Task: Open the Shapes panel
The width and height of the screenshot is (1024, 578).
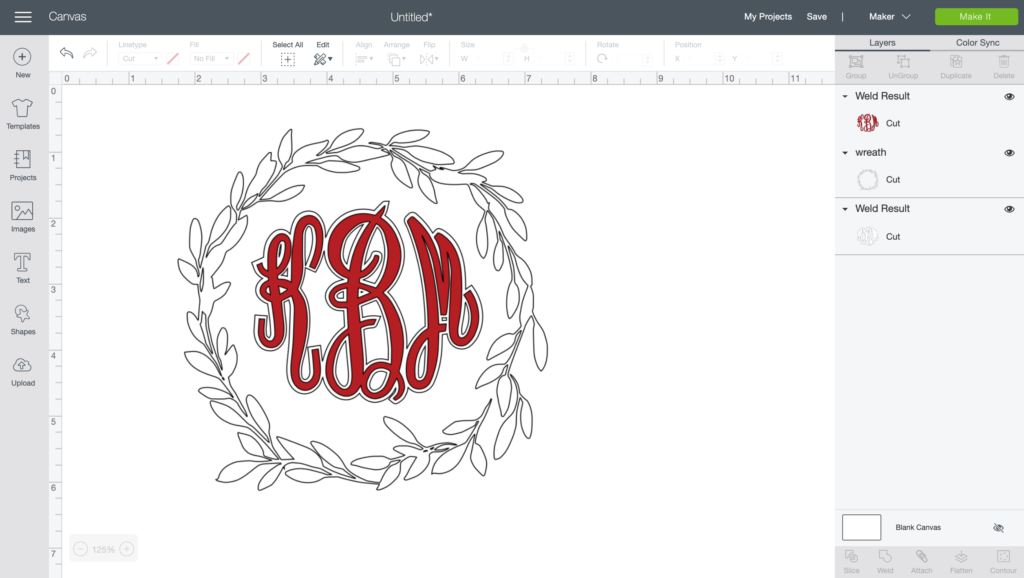Action: 22,320
